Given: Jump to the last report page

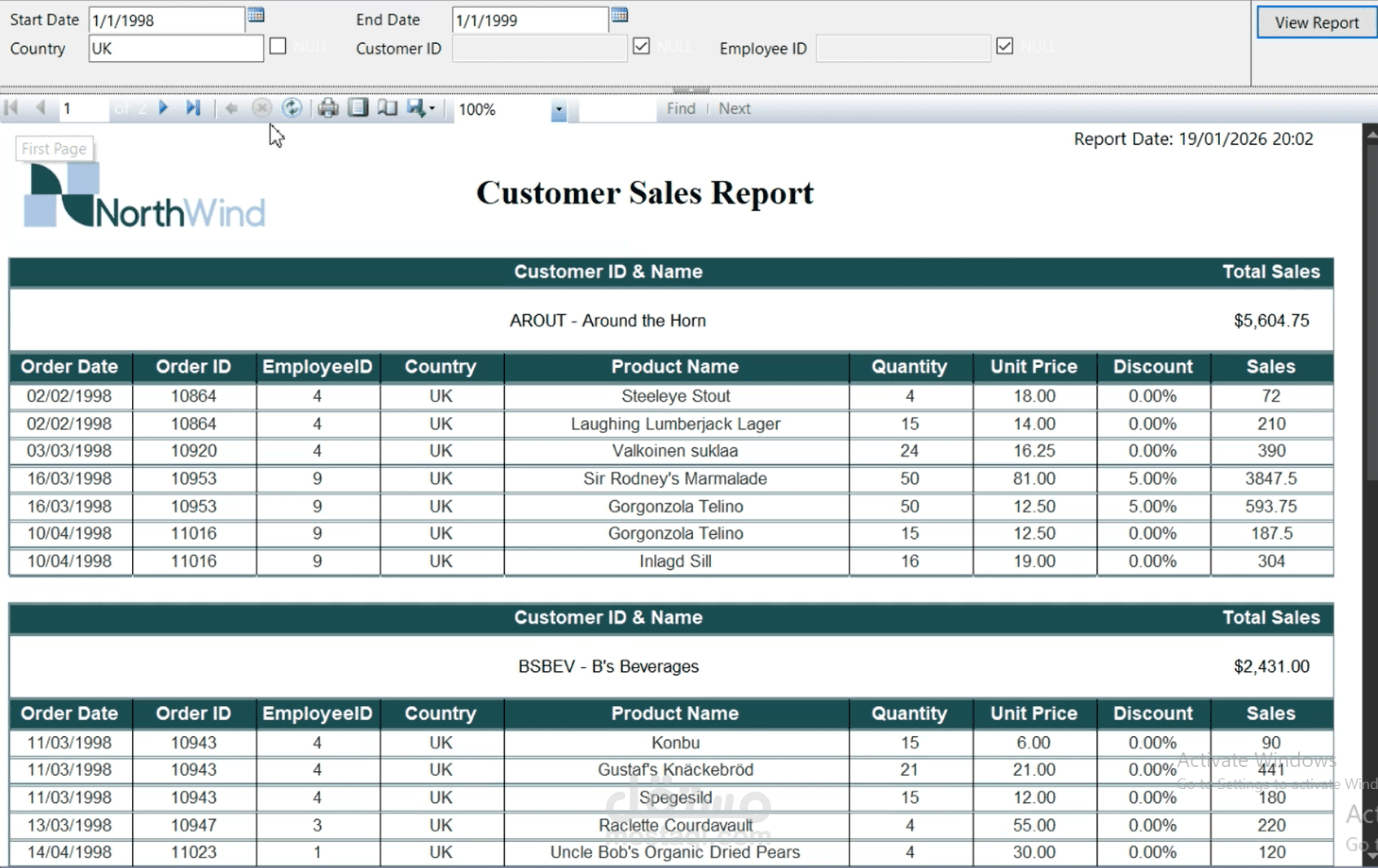Looking at the screenshot, I should pyautogui.click(x=193, y=108).
